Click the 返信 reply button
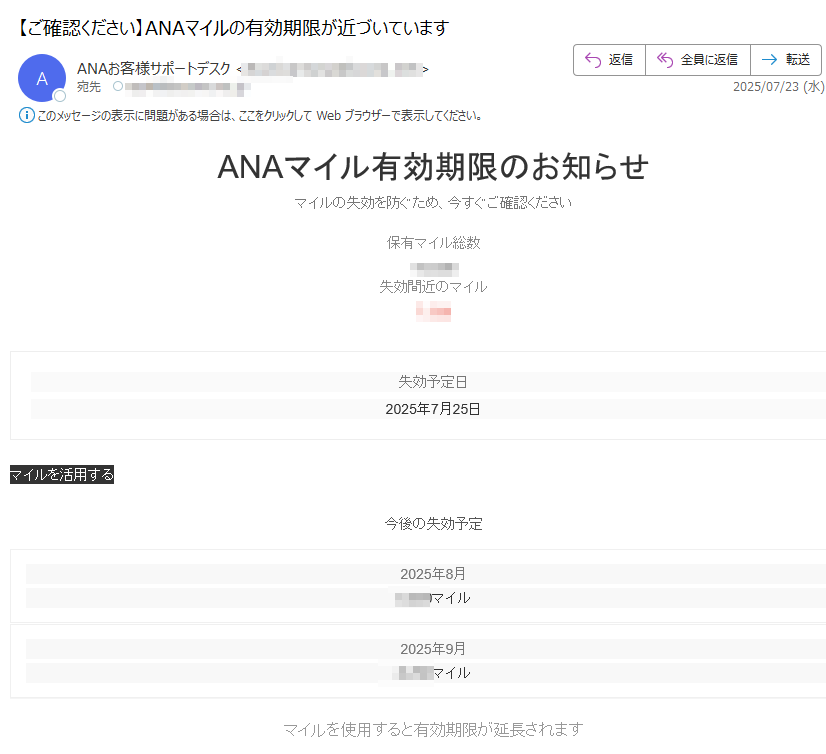 click(609, 60)
